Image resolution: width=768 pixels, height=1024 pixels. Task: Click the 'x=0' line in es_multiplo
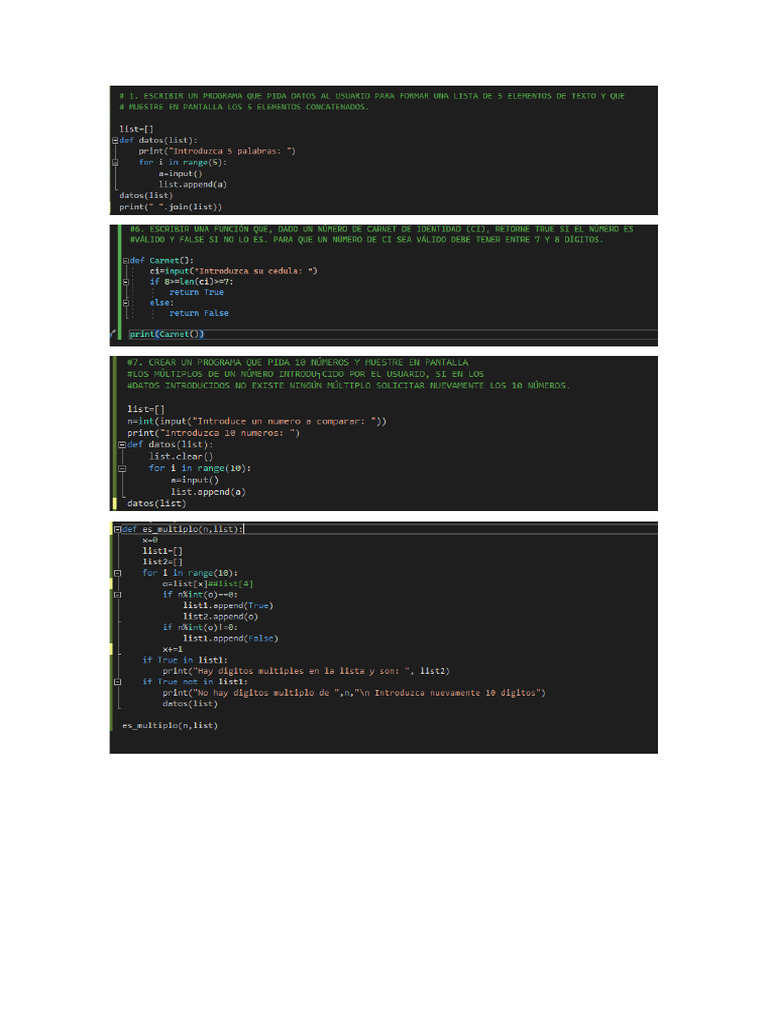[150, 541]
